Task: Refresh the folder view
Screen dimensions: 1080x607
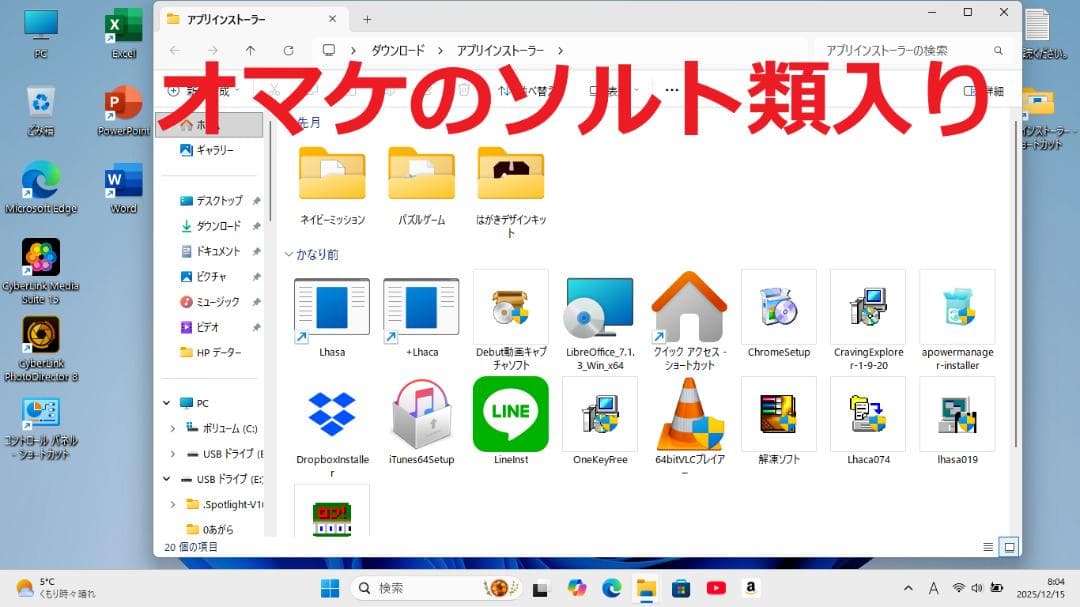Action: tap(289, 50)
